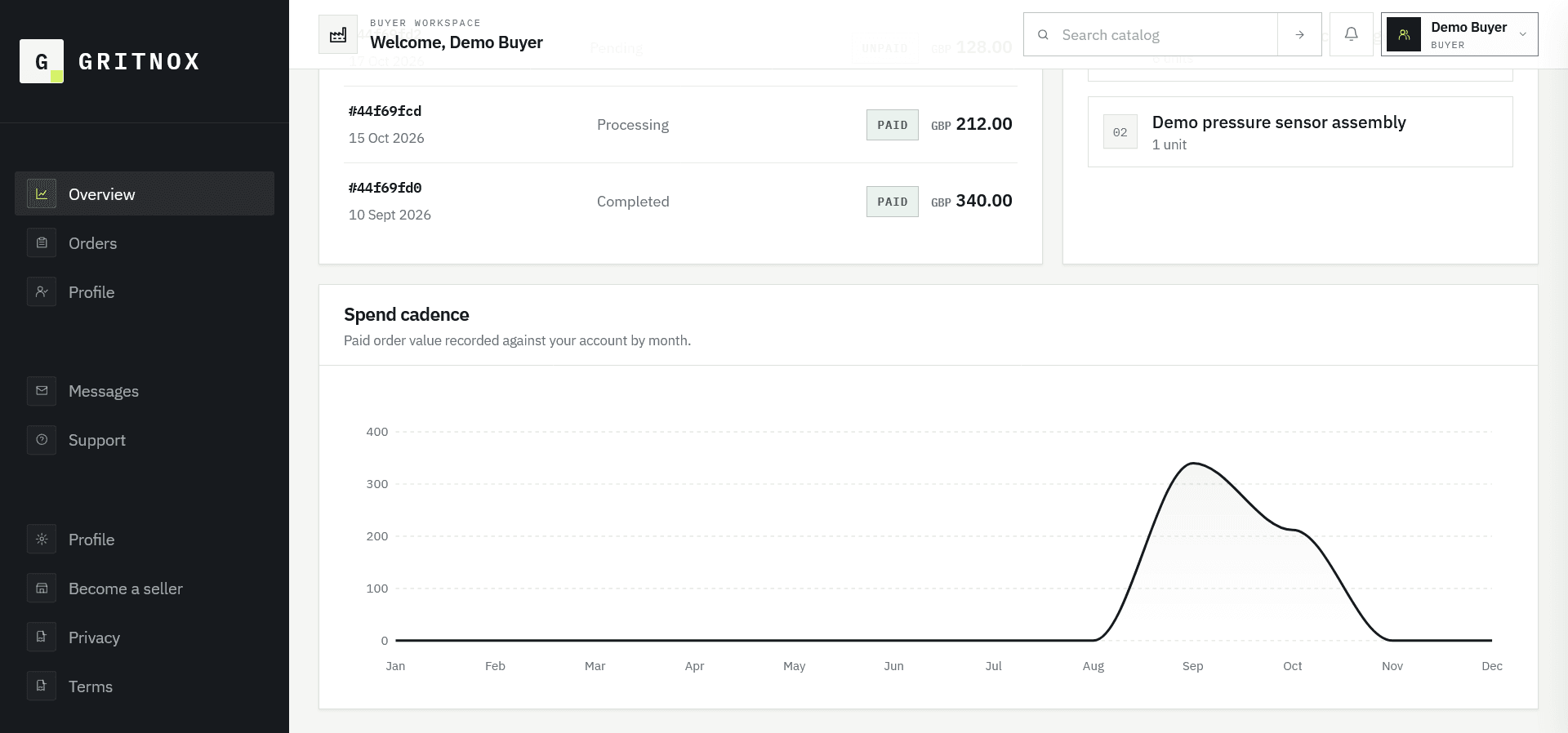Click PAID badge for the 212.00 order
This screenshot has width=1568, height=733.
[x=892, y=125]
